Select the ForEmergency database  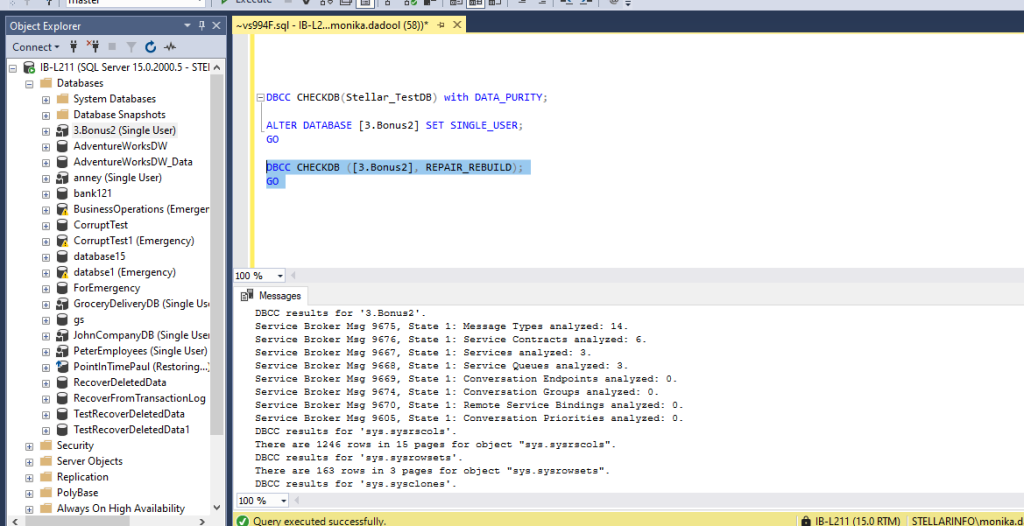tap(106, 288)
